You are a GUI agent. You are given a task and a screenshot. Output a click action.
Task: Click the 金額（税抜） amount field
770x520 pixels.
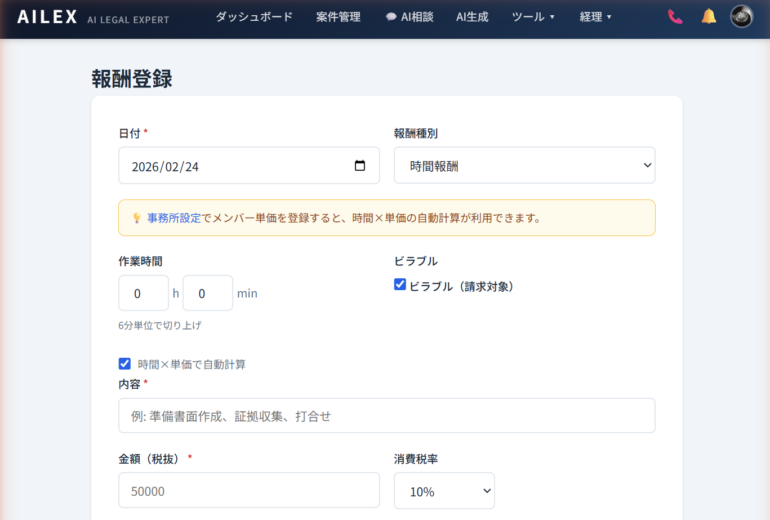[x=248, y=491]
